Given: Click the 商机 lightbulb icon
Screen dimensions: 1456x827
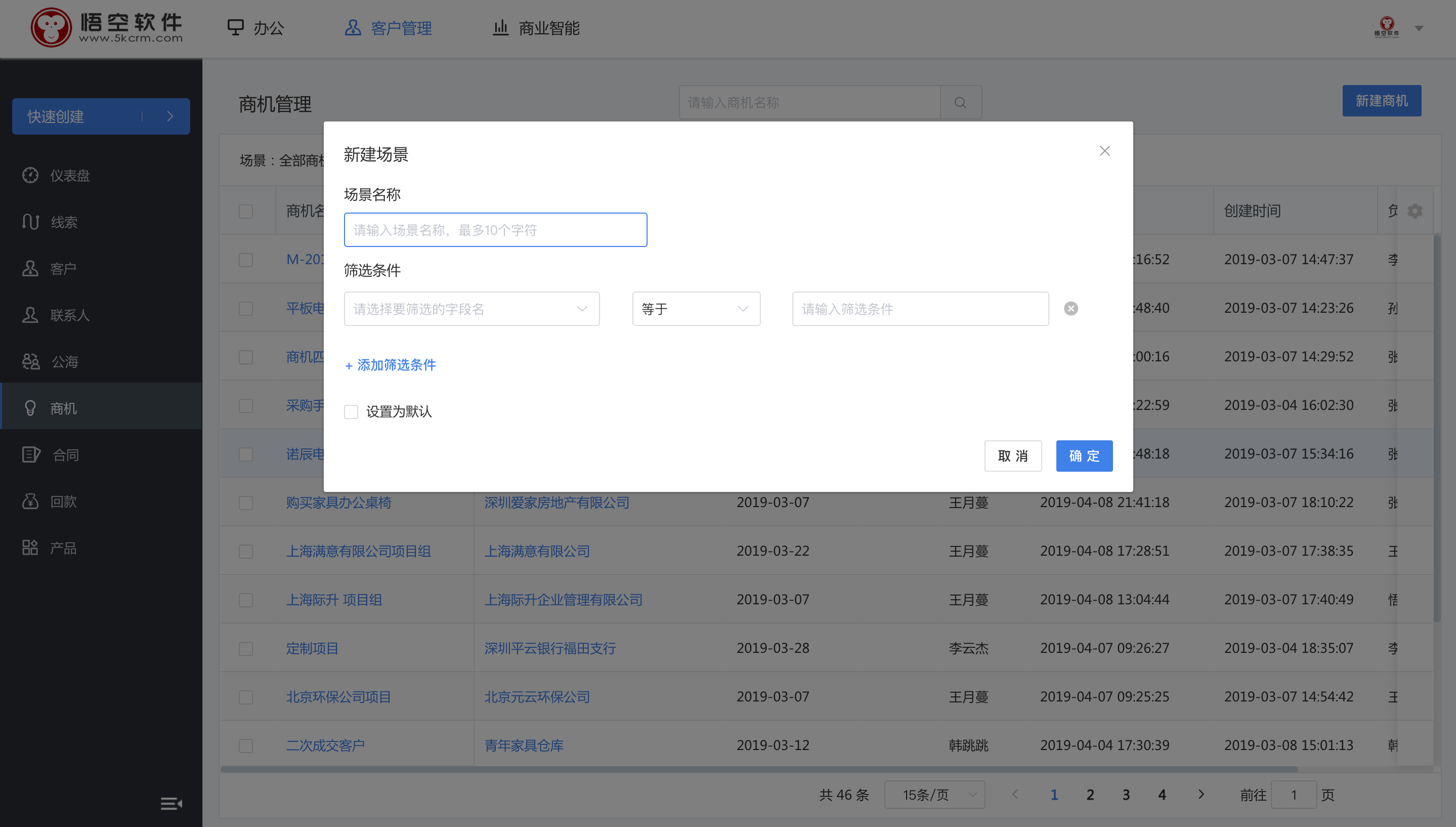Looking at the screenshot, I should coord(30,408).
